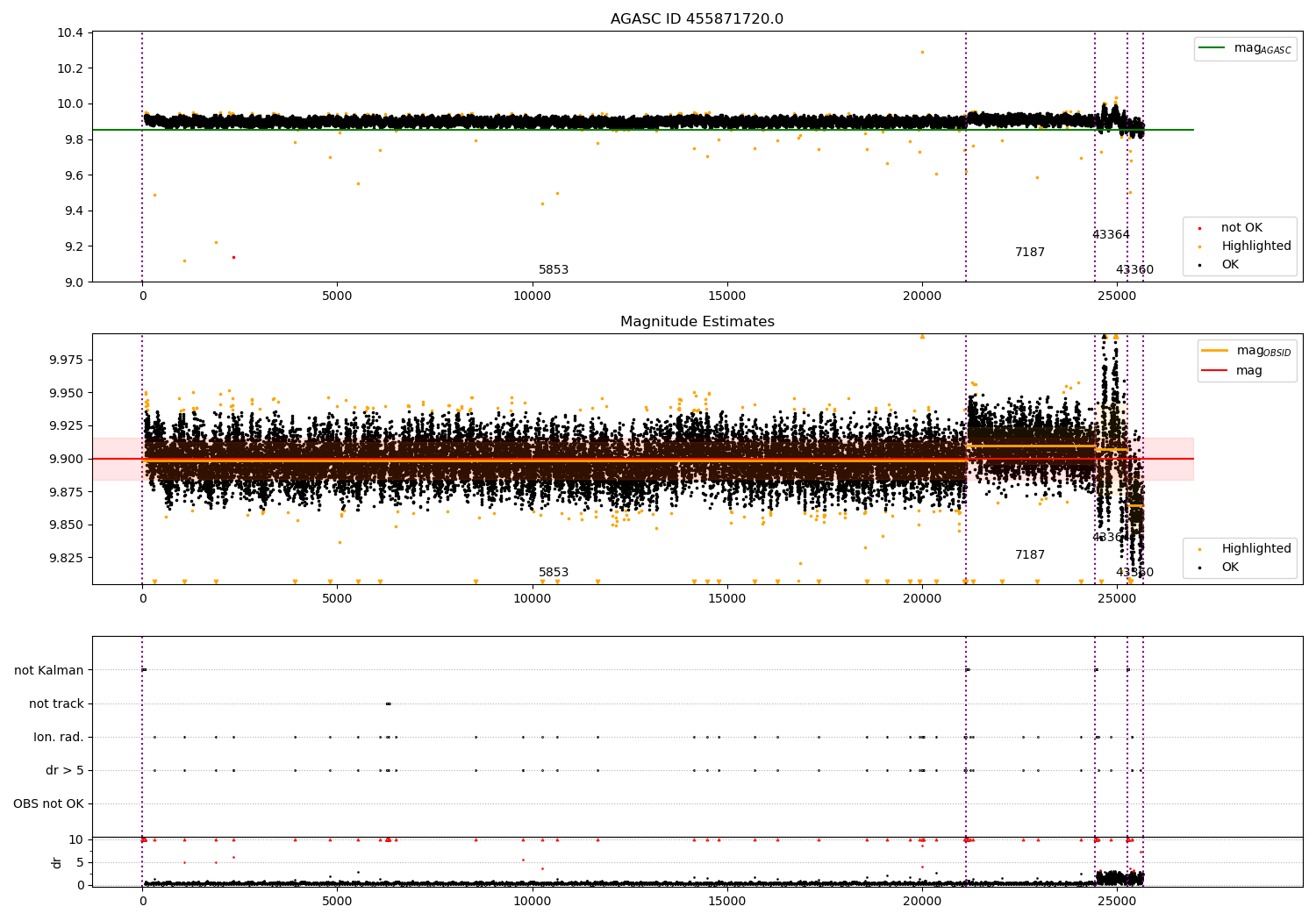Click the orange line sample beside mag OBSID
This screenshot has width=1316, height=921.
[1214, 351]
